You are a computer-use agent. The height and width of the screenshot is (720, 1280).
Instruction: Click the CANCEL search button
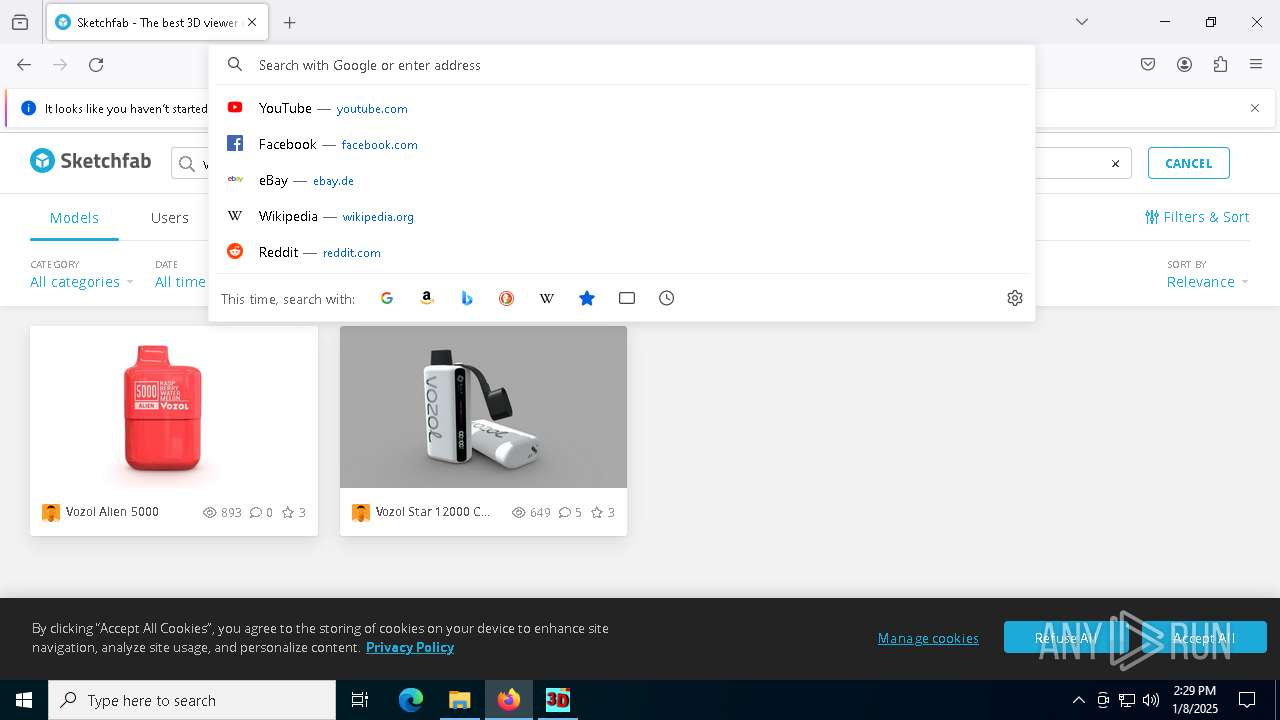(x=1189, y=163)
